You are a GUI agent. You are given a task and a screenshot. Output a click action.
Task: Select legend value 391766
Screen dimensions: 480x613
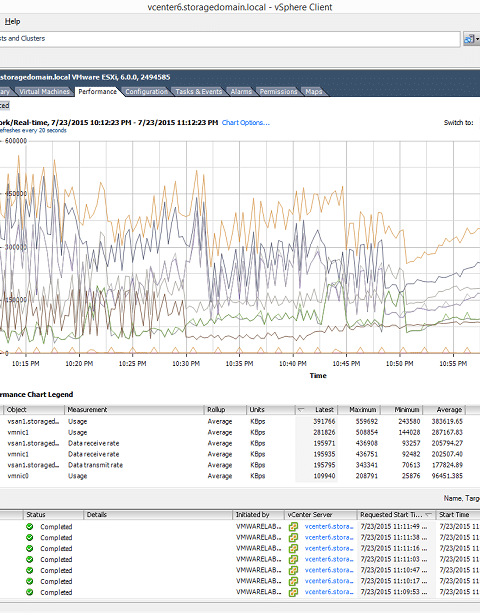(324, 421)
